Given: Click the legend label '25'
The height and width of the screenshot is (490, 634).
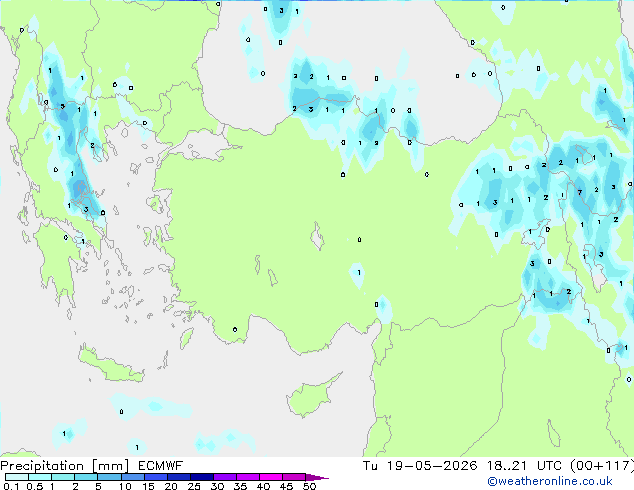Looking at the screenshot, I should (194, 486).
